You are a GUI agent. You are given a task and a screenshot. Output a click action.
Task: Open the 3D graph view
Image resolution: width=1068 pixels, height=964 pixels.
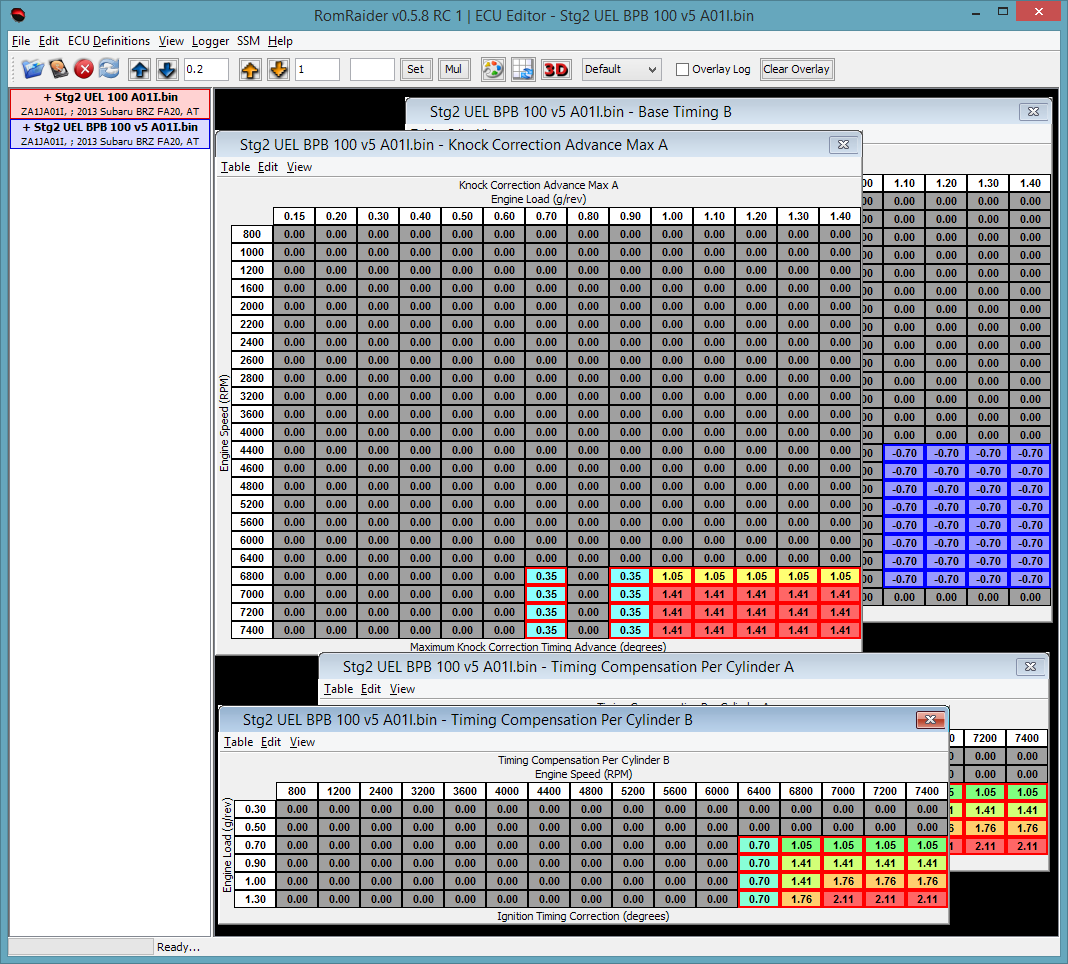click(555, 69)
